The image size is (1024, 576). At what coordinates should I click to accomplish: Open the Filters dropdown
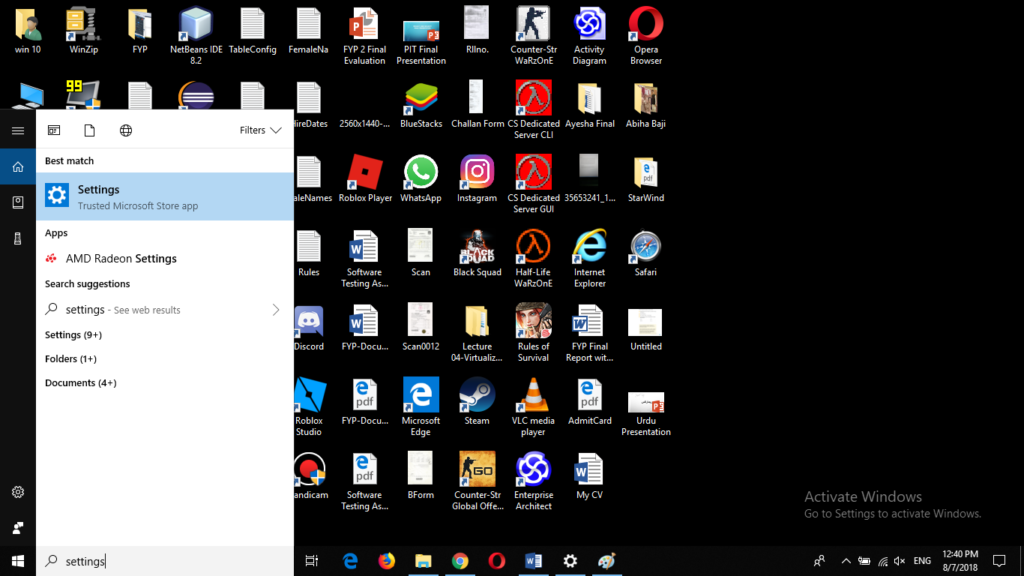click(260, 130)
